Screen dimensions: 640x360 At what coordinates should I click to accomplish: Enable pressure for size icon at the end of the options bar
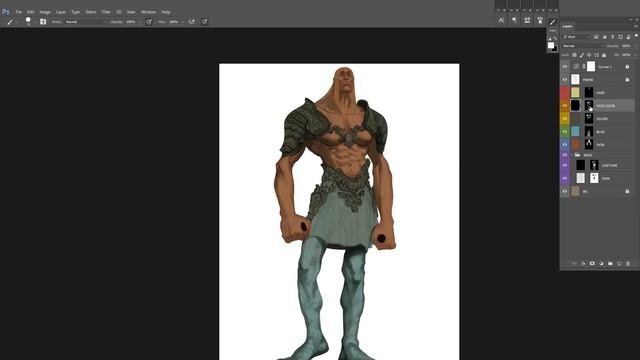point(204,22)
